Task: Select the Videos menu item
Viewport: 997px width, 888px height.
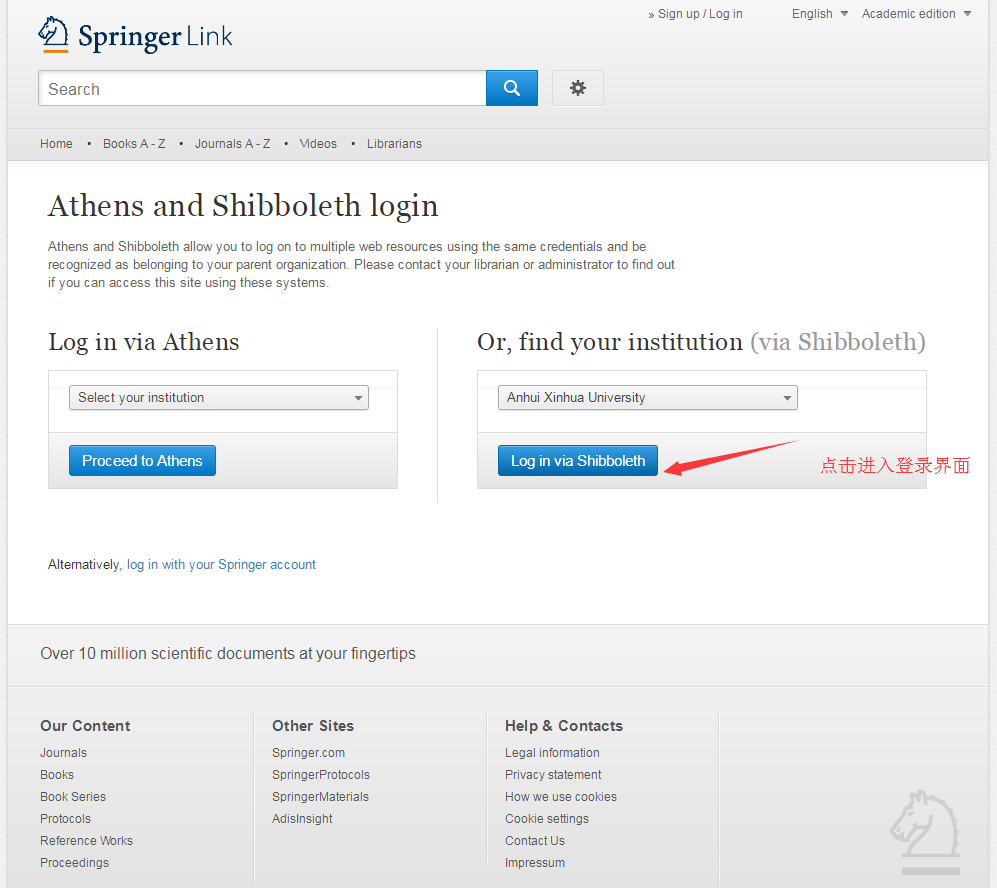Action: [318, 144]
